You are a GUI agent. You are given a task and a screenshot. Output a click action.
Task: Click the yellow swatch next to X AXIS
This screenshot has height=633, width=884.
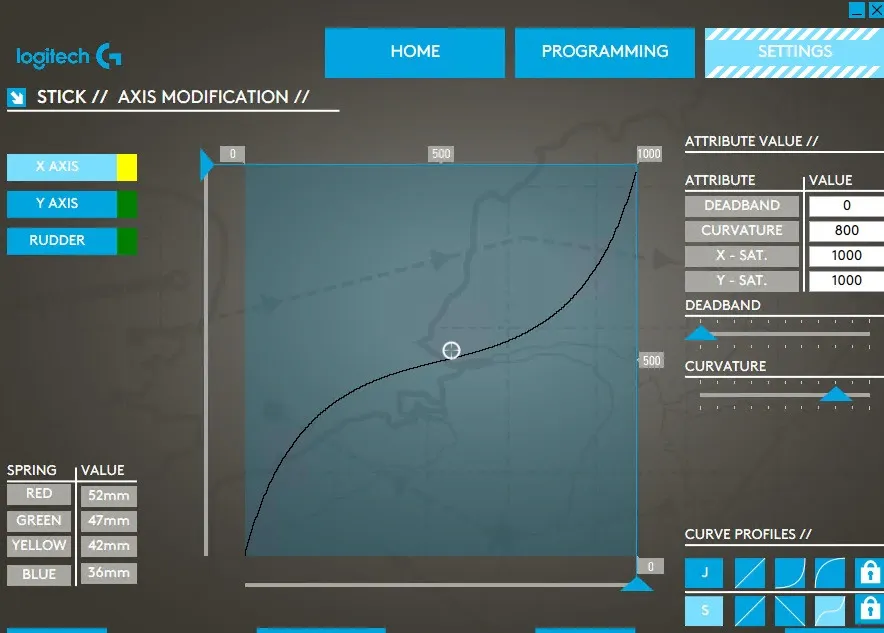(127, 167)
